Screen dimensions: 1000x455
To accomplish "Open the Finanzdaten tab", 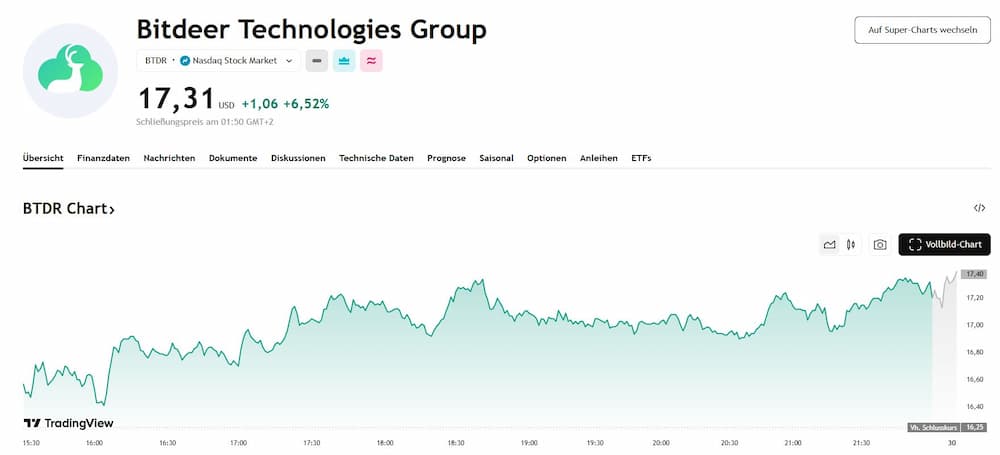I will [103, 158].
